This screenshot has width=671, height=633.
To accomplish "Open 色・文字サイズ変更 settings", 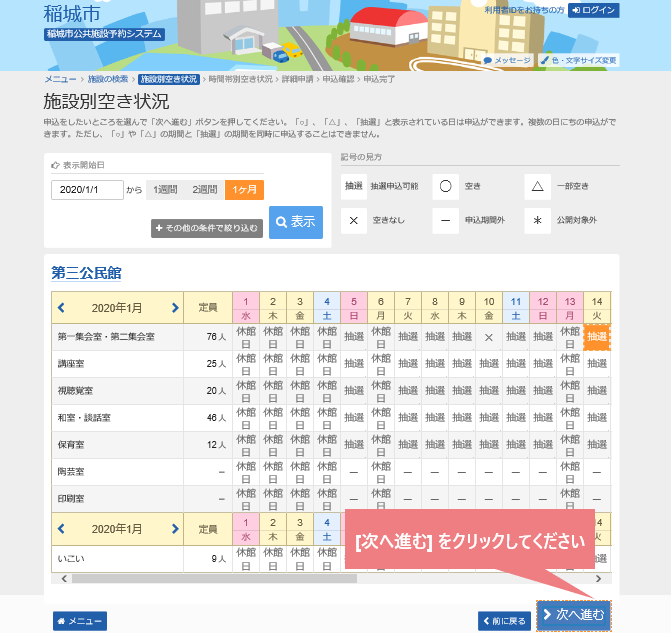I will (579, 60).
